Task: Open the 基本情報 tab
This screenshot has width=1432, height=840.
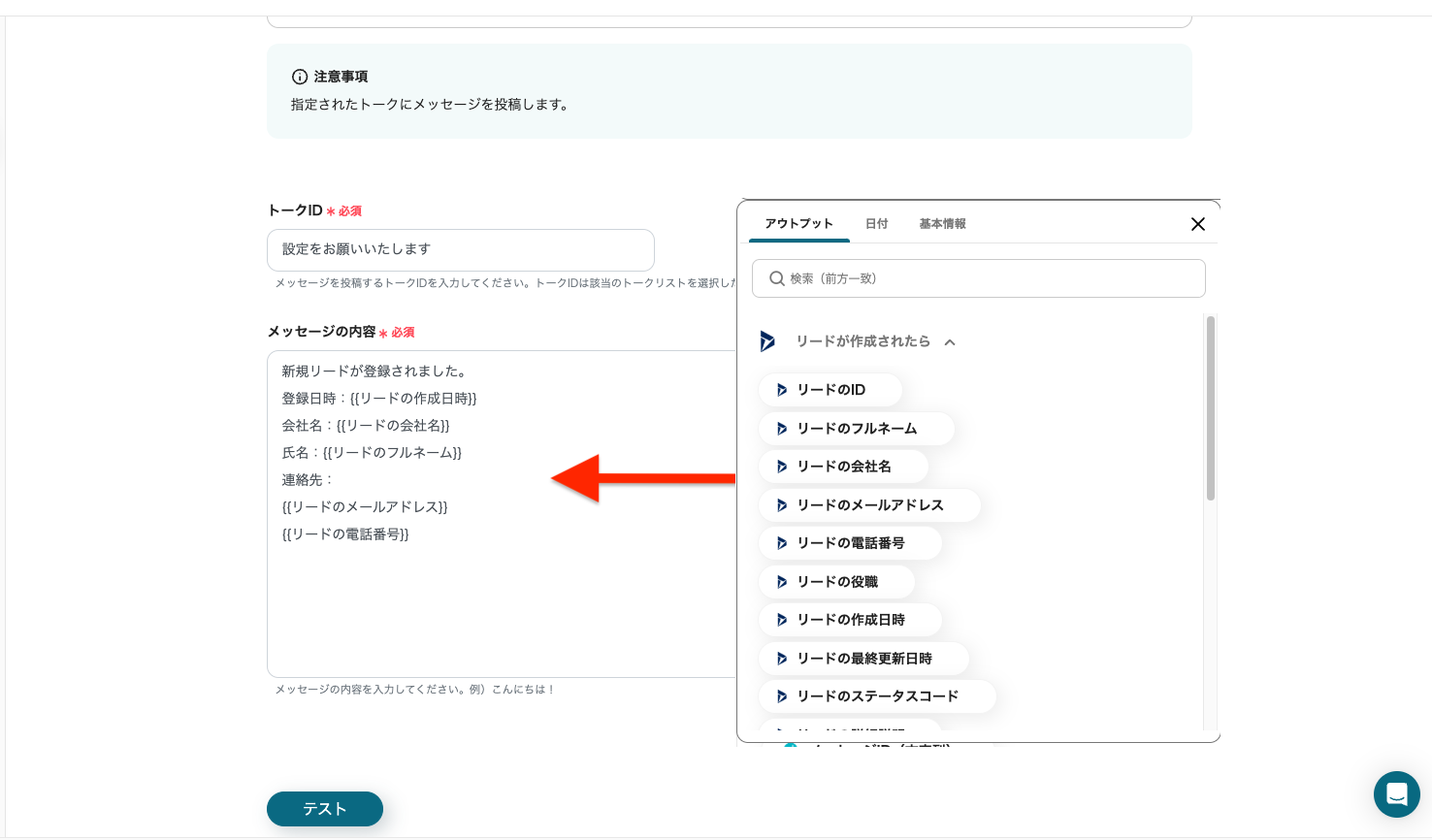Action: tap(942, 224)
